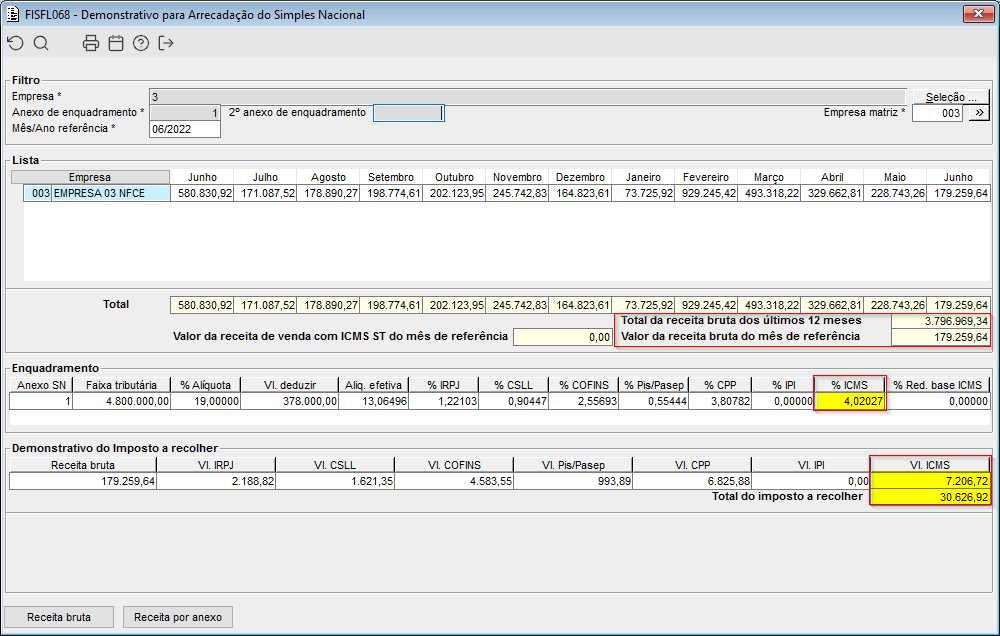Open the Seleção... company picker
1000x636 pixels.
[950, 97]
